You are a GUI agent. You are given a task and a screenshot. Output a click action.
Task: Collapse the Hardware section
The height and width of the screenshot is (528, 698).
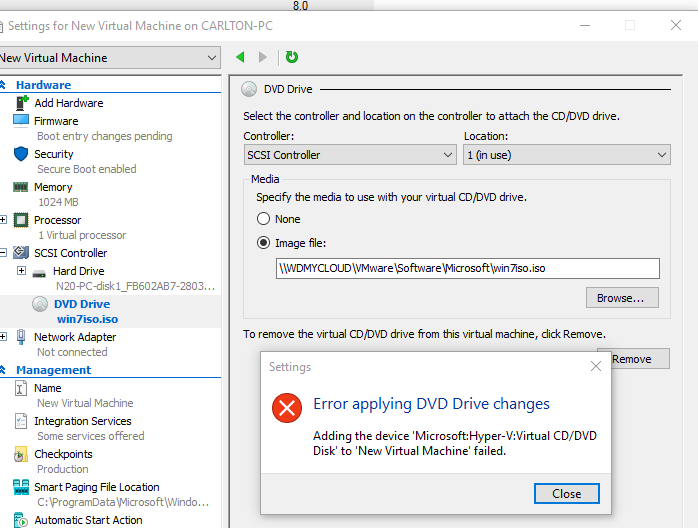click(x=3, y=85)
